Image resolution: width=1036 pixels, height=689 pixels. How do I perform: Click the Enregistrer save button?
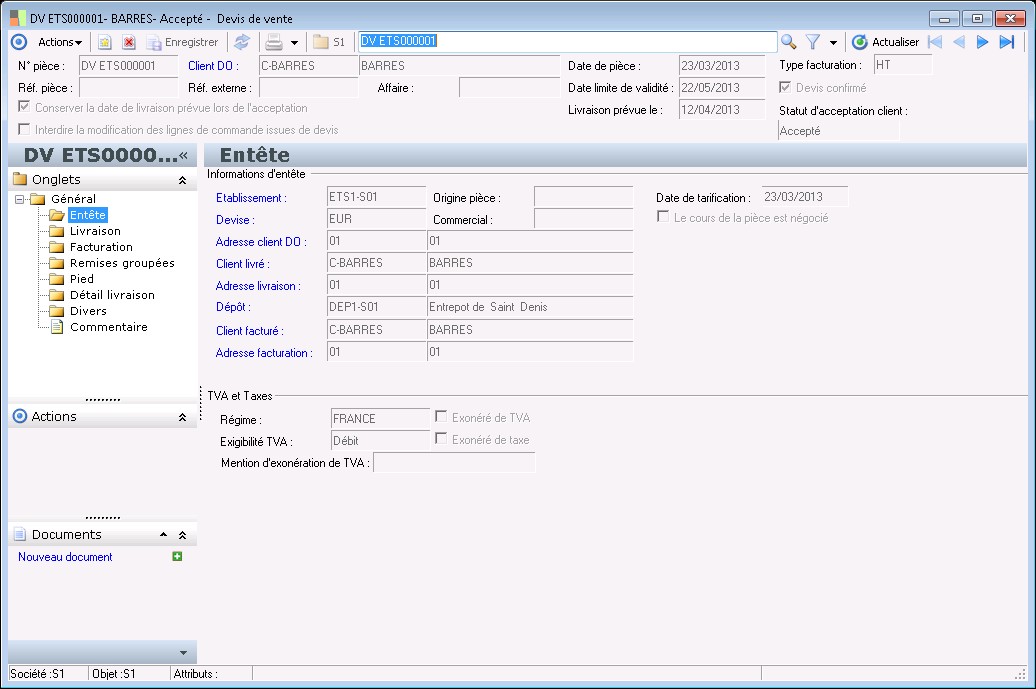182,42
